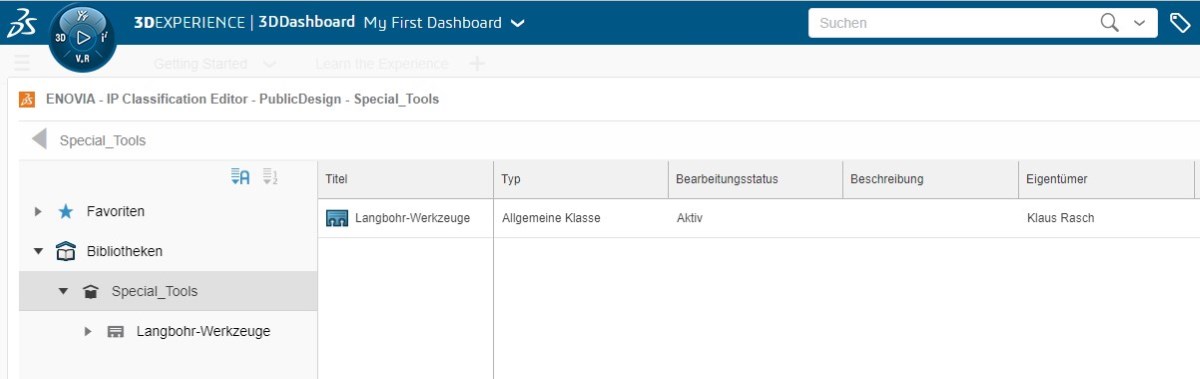
Task: Open the search options dropdown arrow
Action: pos(1139,23)
